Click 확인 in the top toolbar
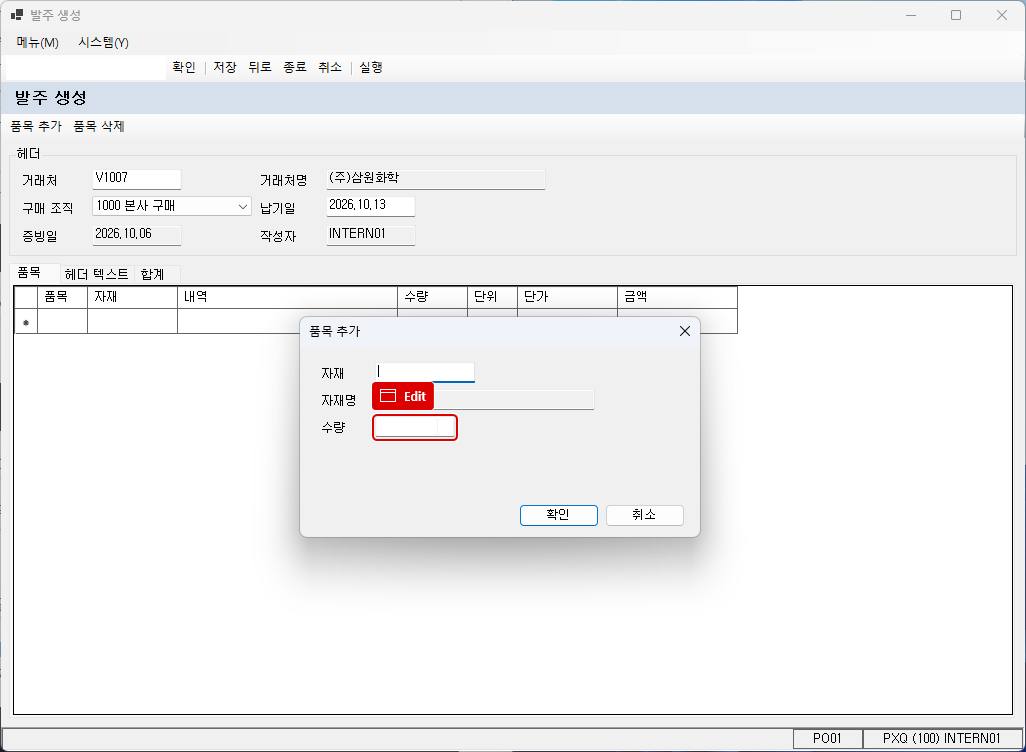Viewport: 1026px width, 752px height. click(x=184, y=67)
